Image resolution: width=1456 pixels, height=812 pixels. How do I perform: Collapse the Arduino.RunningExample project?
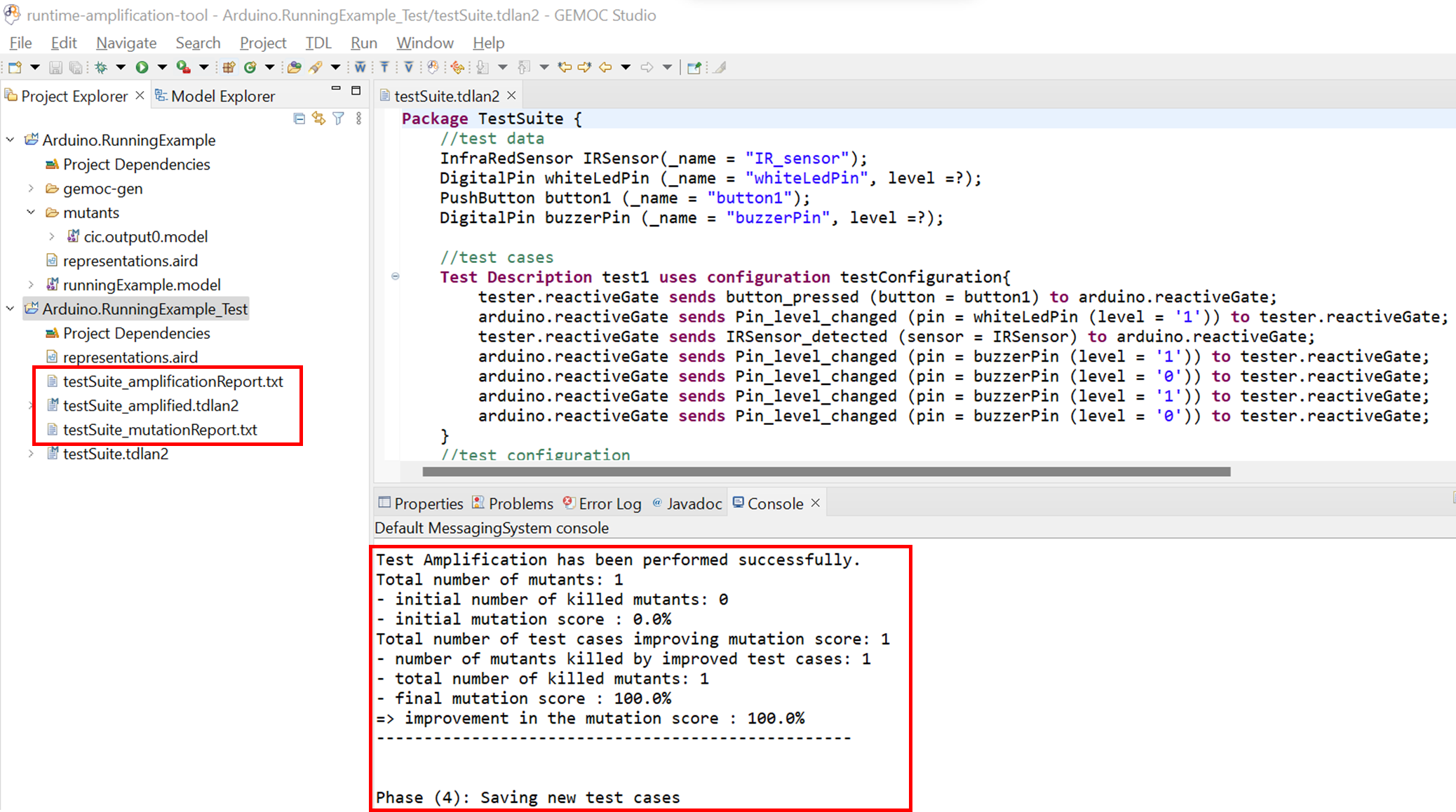(11, 140)
